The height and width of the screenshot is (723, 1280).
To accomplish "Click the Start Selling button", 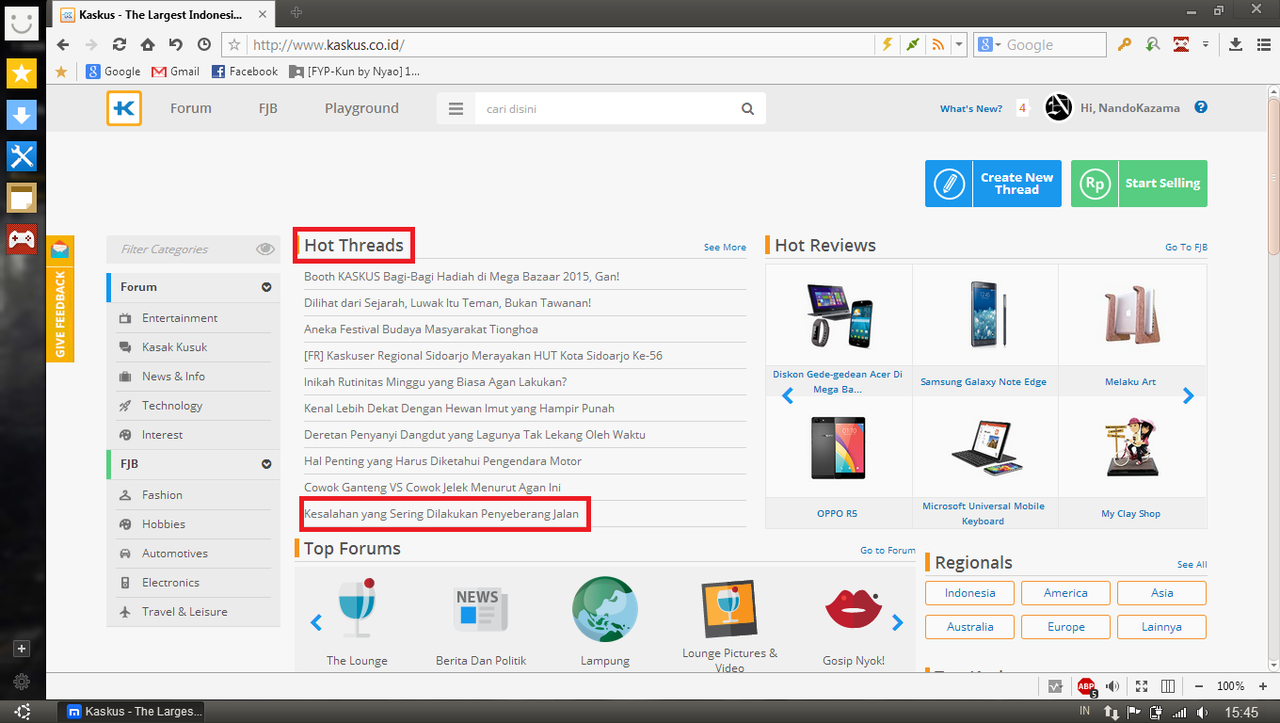I will pos(1139,183).
